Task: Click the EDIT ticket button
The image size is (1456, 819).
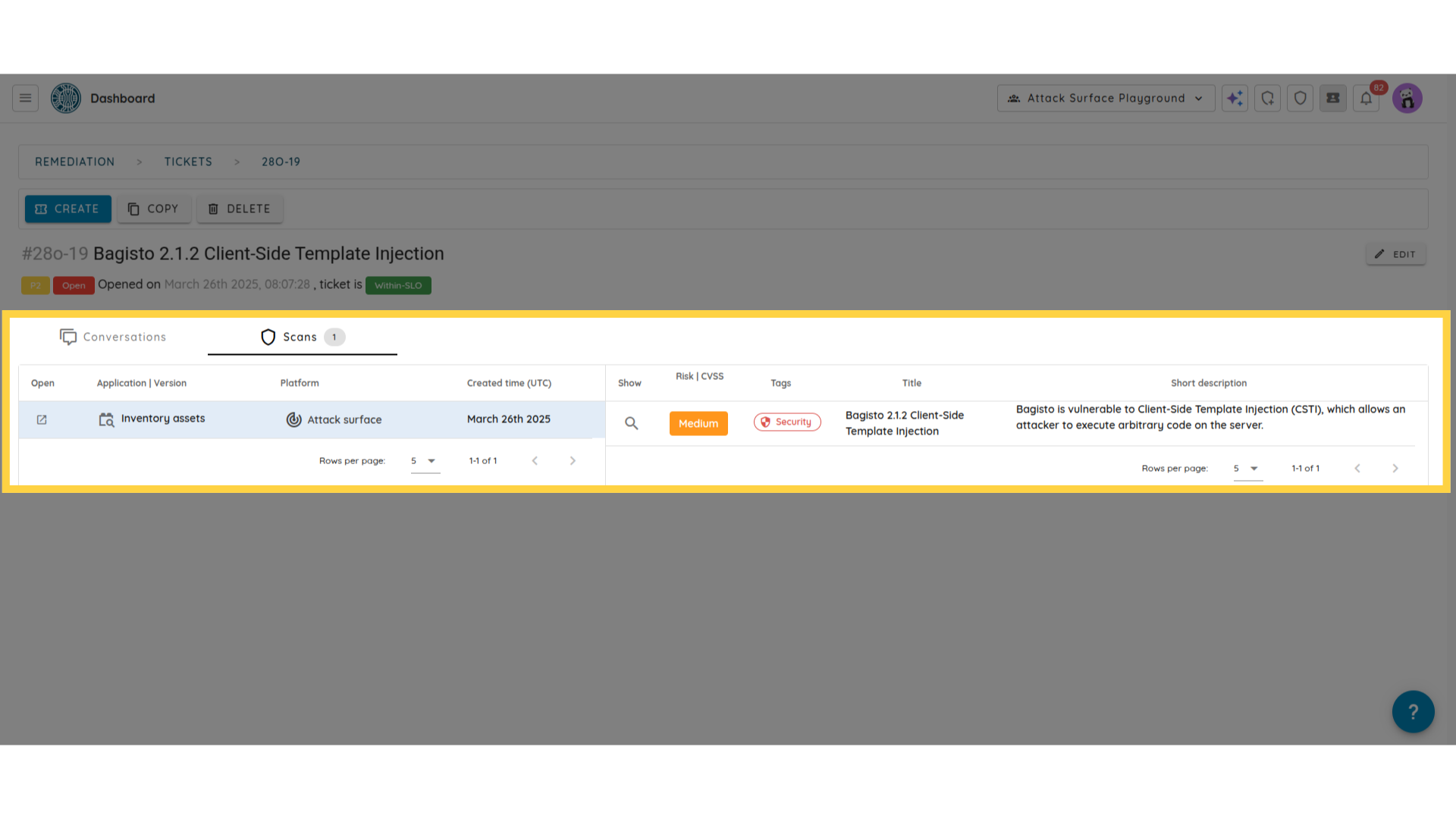Action: [x=1395, y=254]
